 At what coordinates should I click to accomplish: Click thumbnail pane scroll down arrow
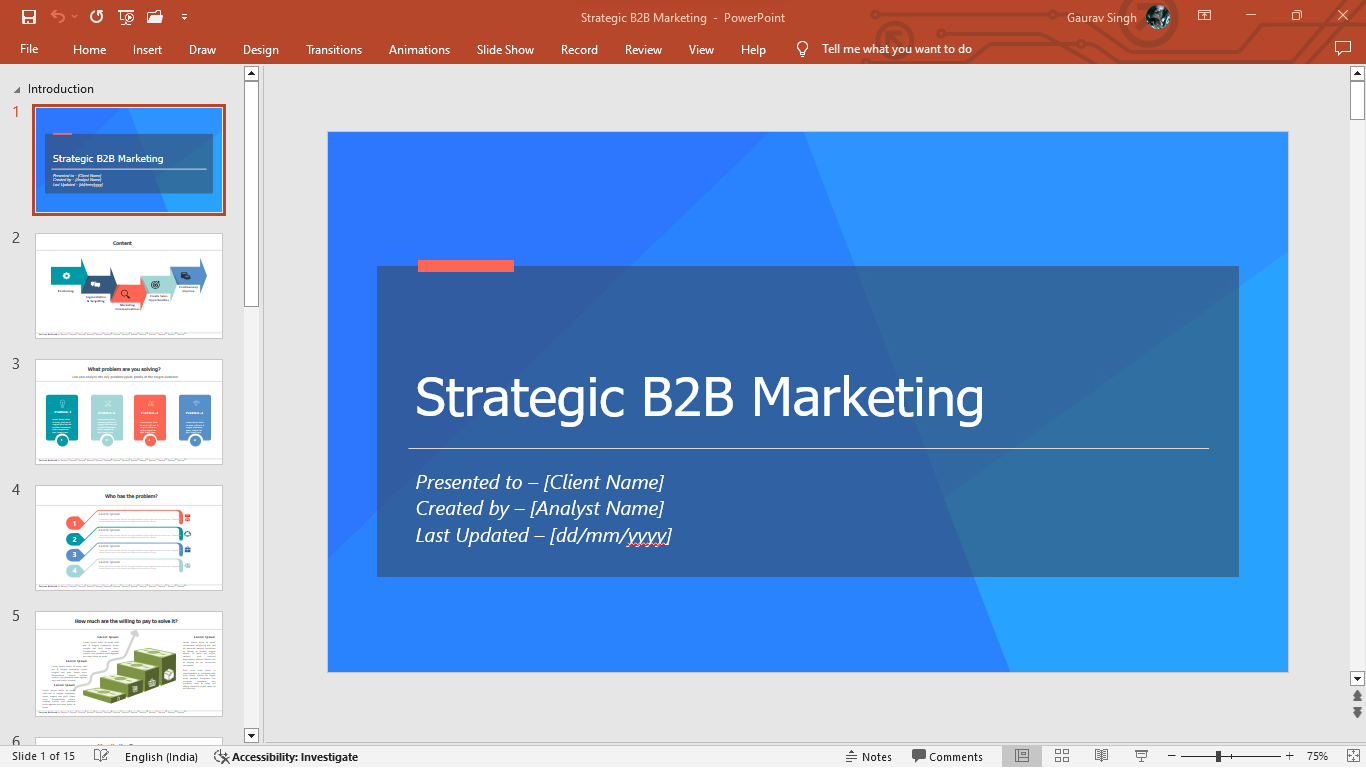[251, 735]
